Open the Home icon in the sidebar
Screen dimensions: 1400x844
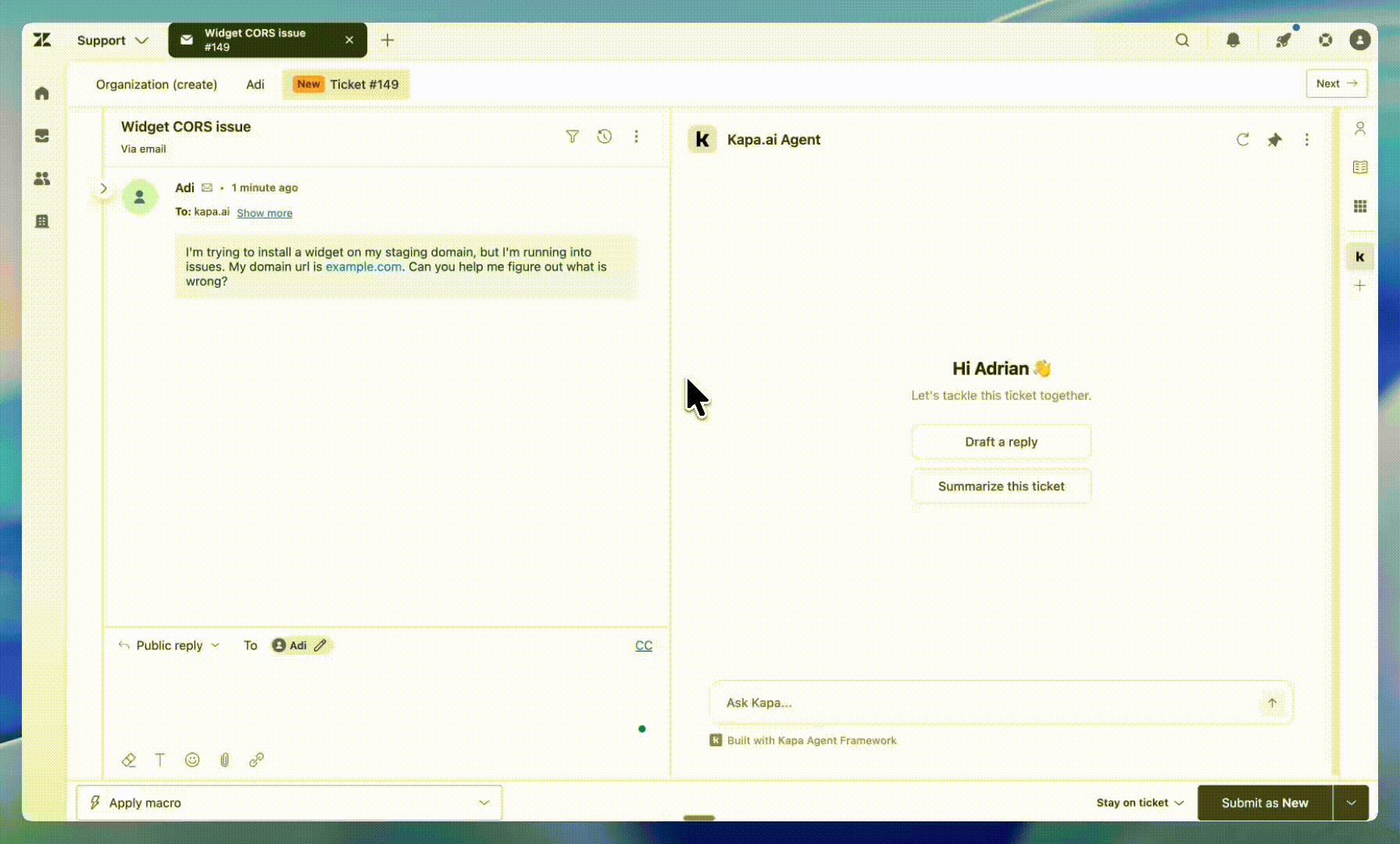(42, 94)
